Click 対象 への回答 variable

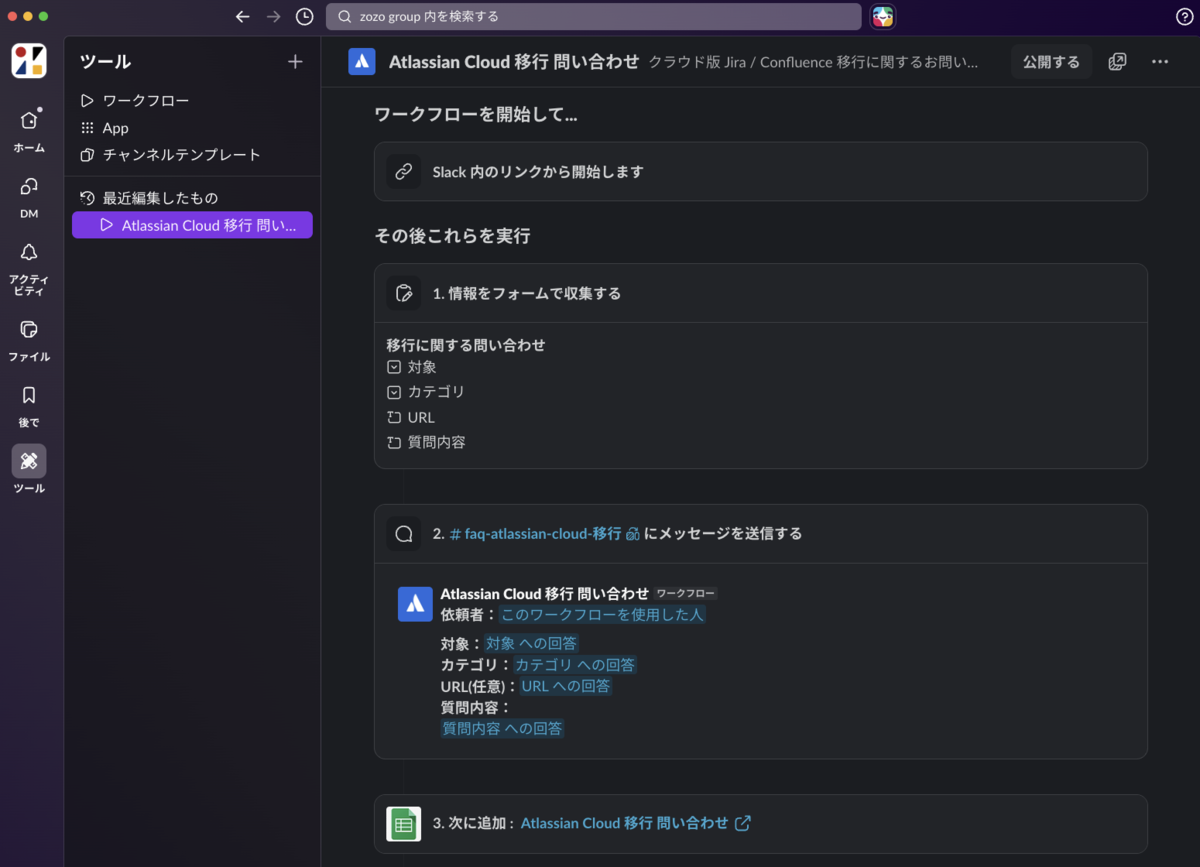tap(531, 644)
